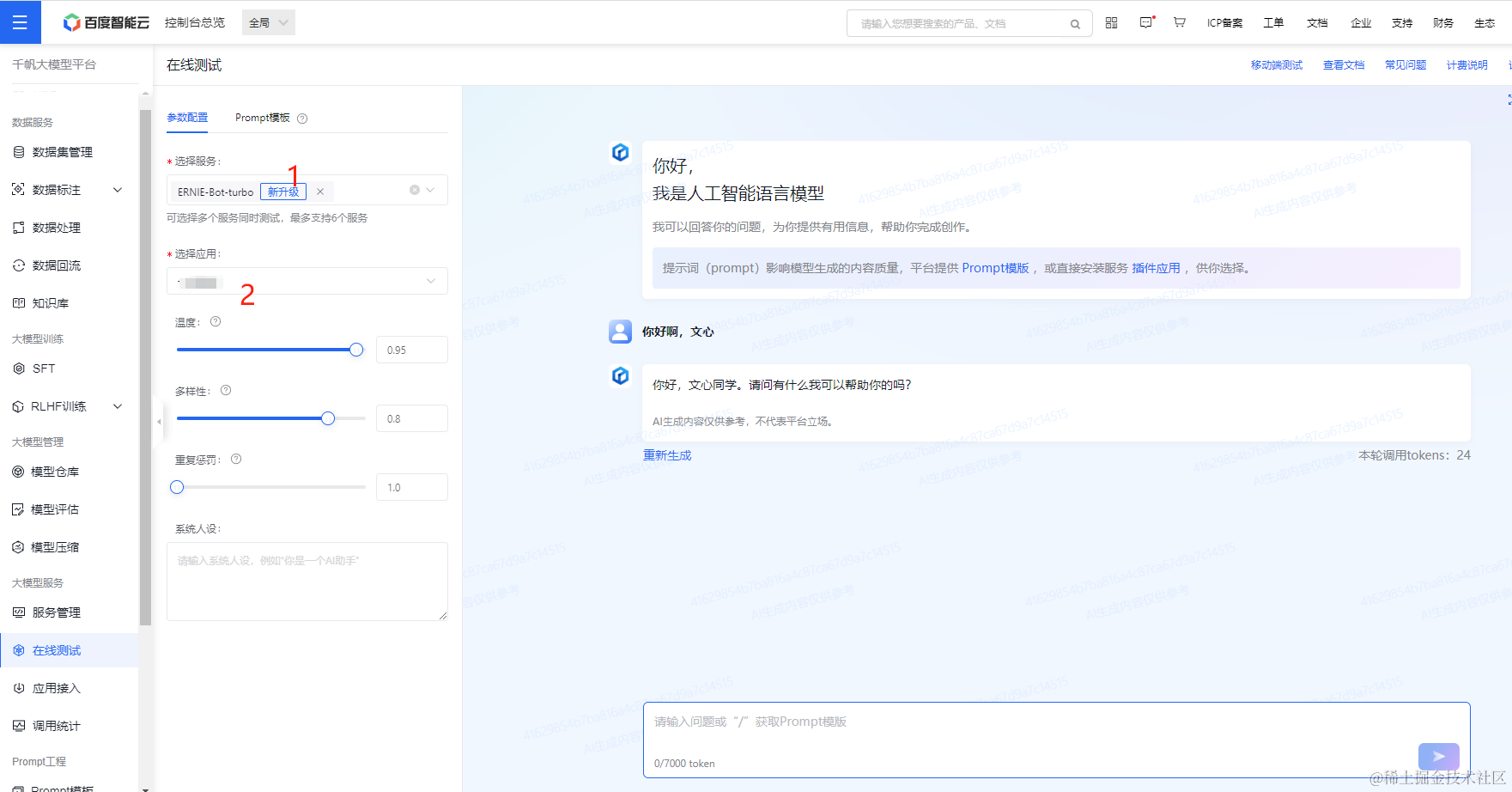This screenshot has height=792, width=1512.
Task: Open the 选择服务 dropdown arrow
Action: point(431,190)
